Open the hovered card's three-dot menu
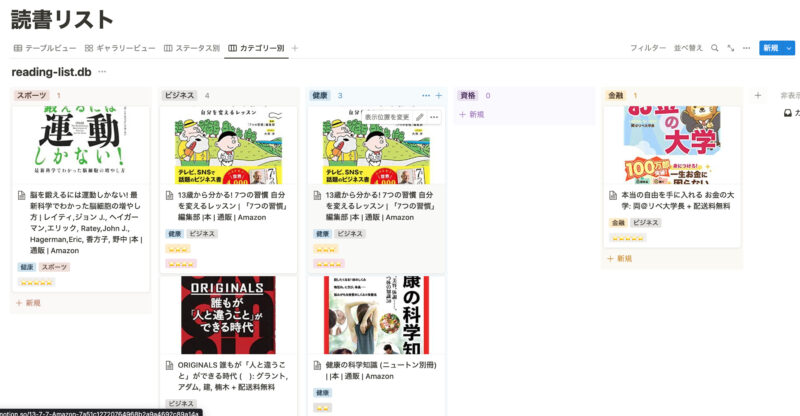The width and height of the screenshot is (800, 416). point(434,117)
